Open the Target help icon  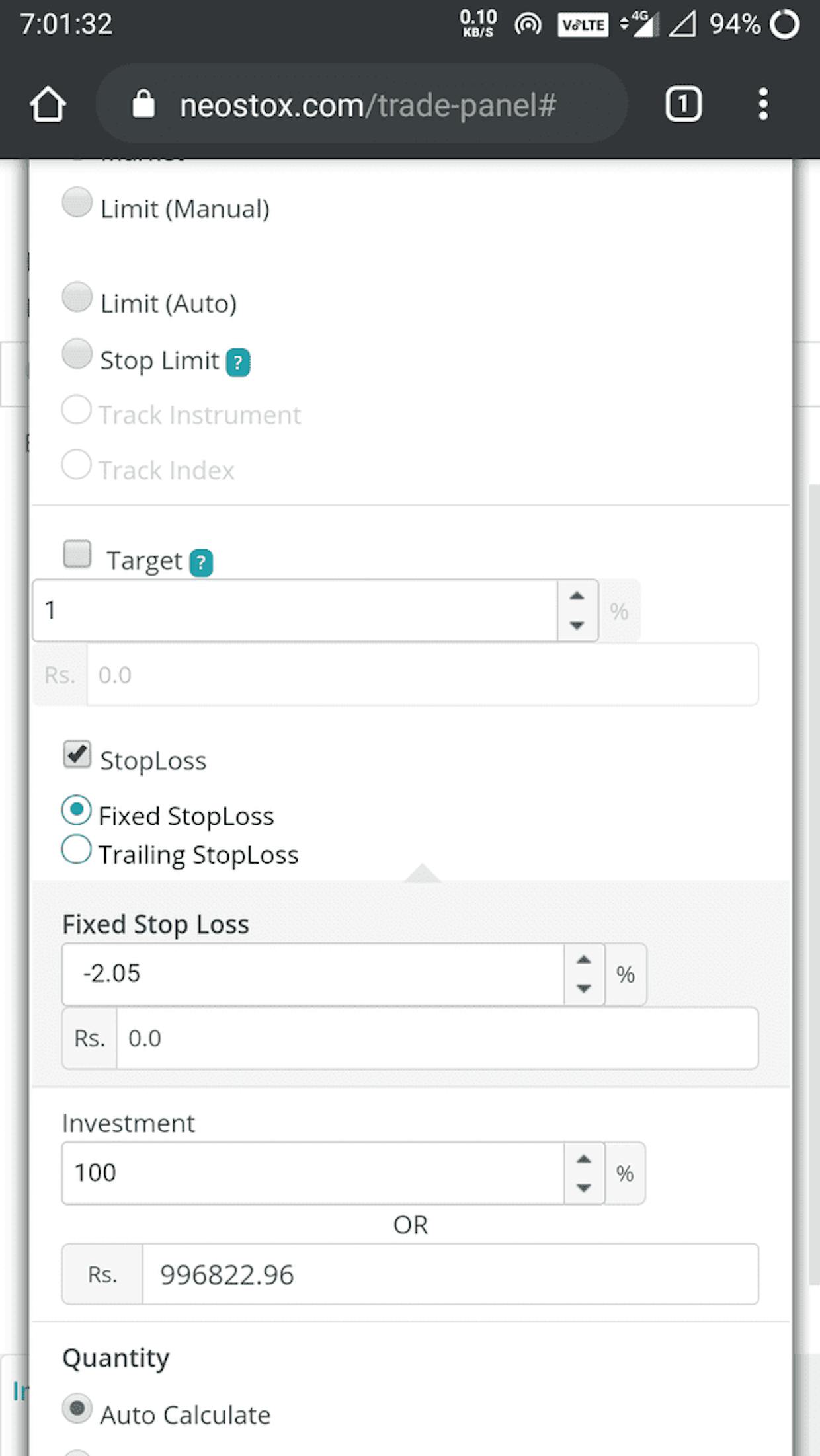(x=201, y=562)
